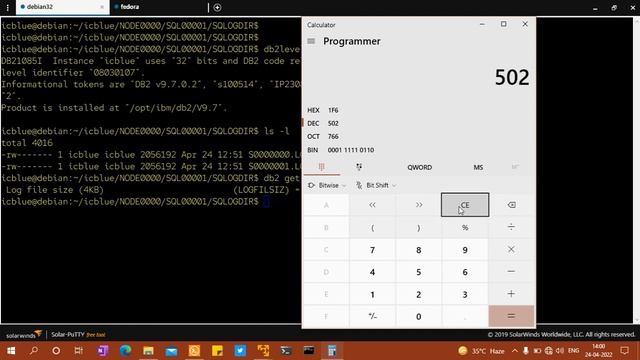Click digit 0 on the keypad
This screenshot has width=640, height=360.
(419, 316)
